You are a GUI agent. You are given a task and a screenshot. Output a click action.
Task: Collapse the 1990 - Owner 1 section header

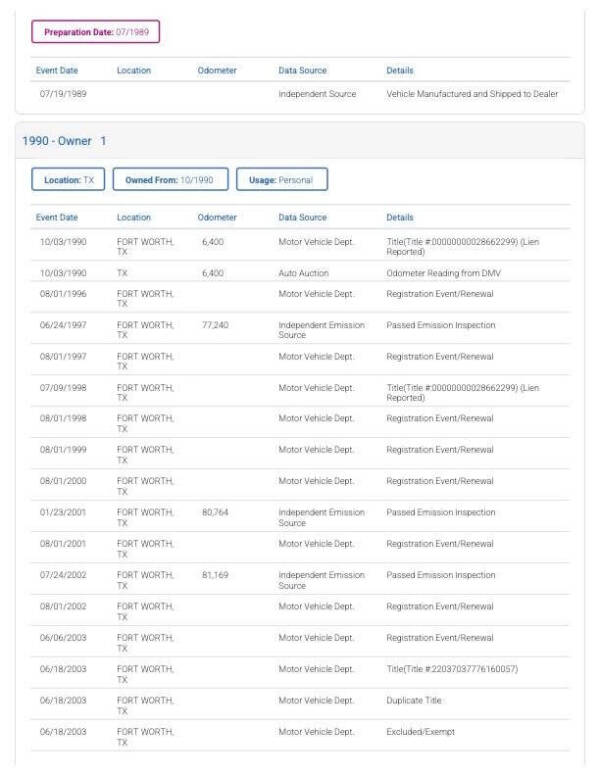64,140
